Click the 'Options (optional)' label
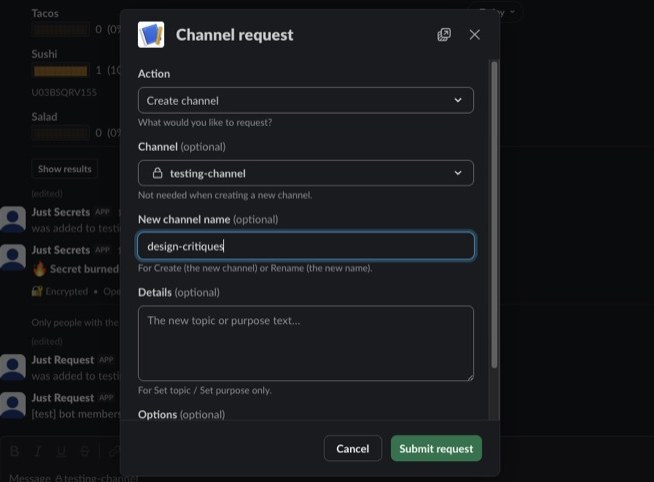The height and width of the screenshot is (482, 654). tap(181, 414)
